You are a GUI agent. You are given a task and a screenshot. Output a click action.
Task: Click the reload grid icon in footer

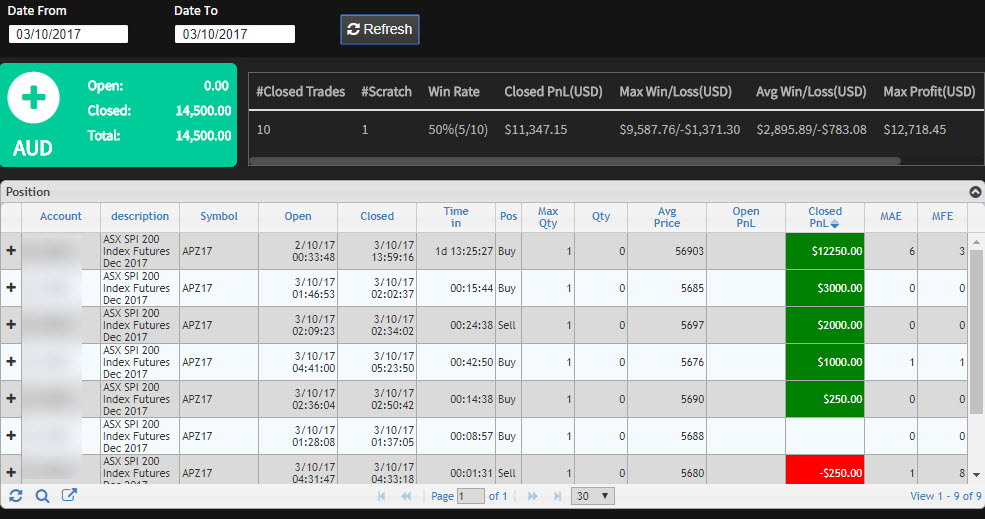click(x=16, y=496)
